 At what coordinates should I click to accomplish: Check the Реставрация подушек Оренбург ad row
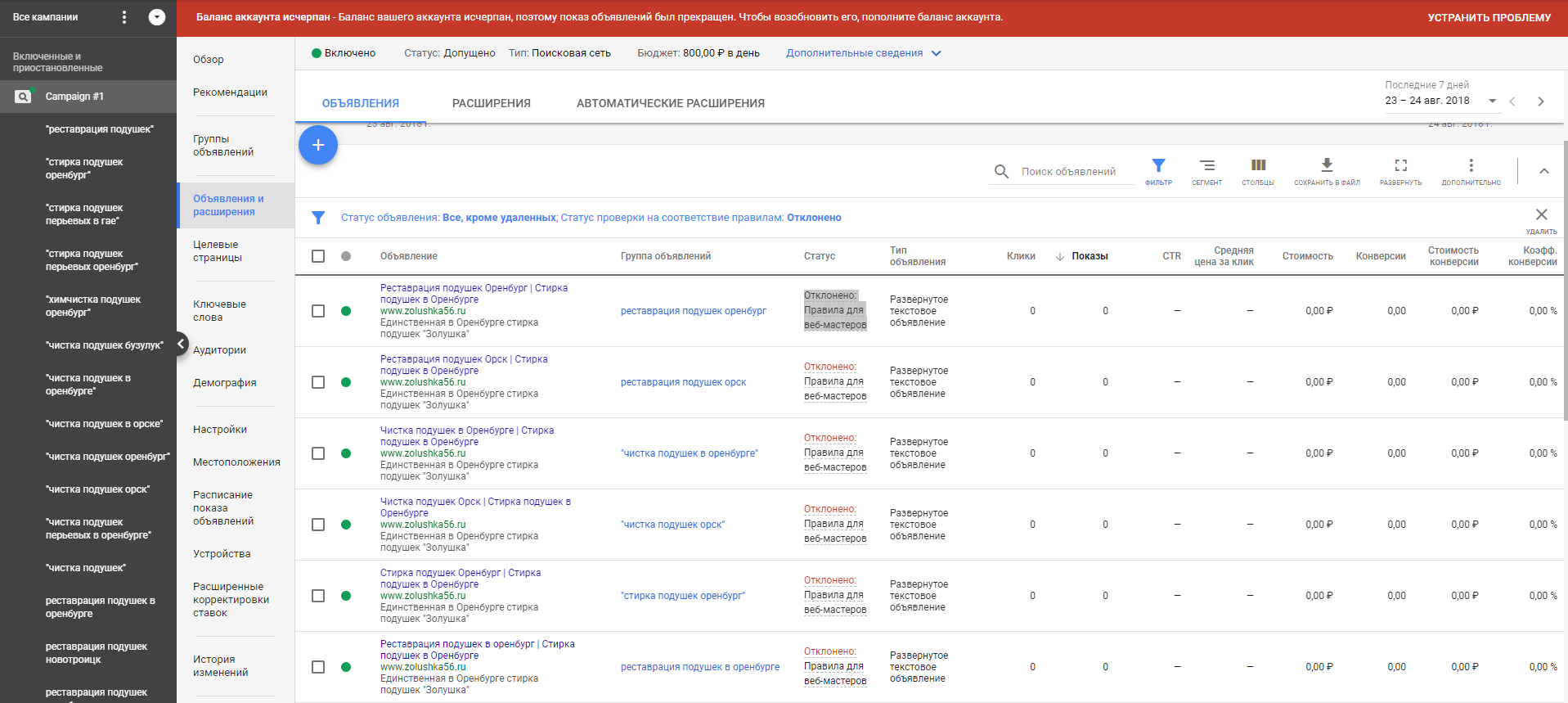[x=318, y=311]
